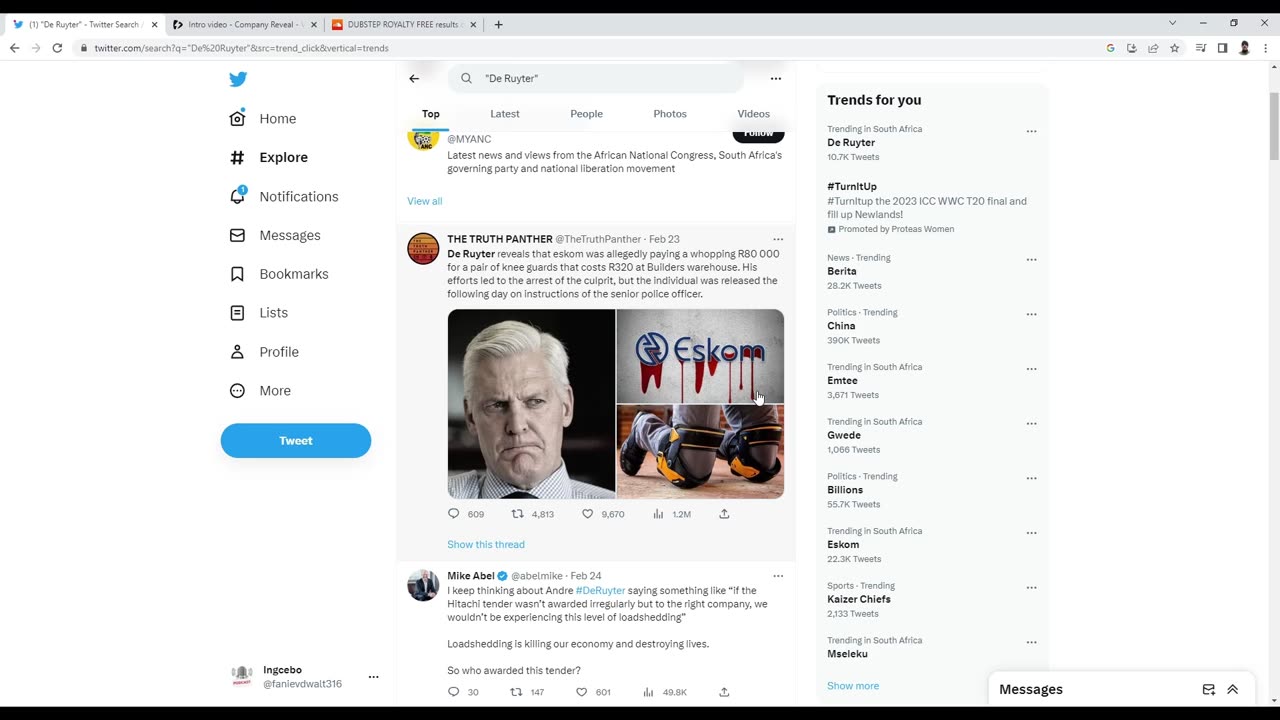Screen dimensions: 1280x720
Task: Click the Twitter bird logo
Action: (238, 79)
